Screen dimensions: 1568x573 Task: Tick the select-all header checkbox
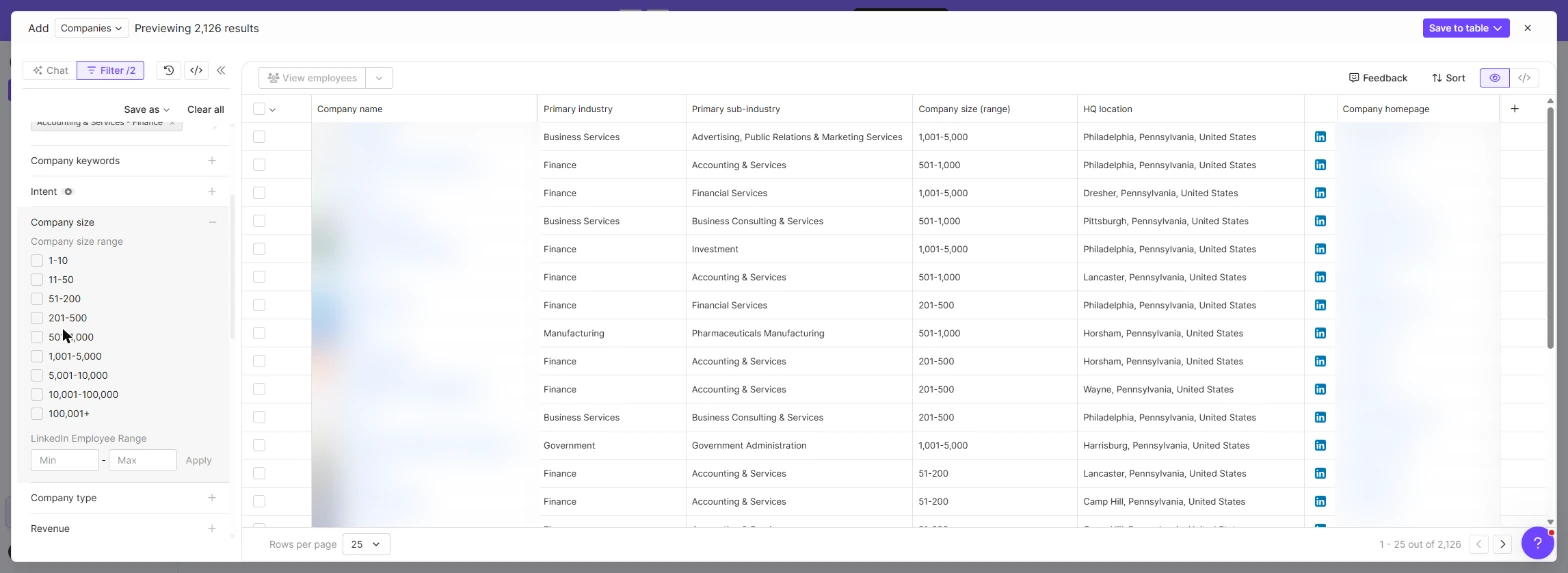pos(259,109)
